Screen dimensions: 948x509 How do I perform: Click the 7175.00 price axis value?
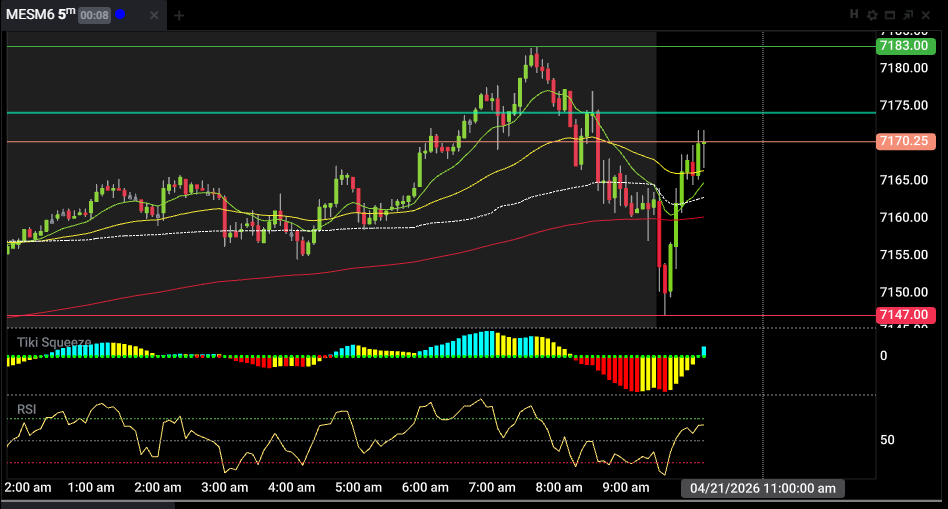point(904,105)
